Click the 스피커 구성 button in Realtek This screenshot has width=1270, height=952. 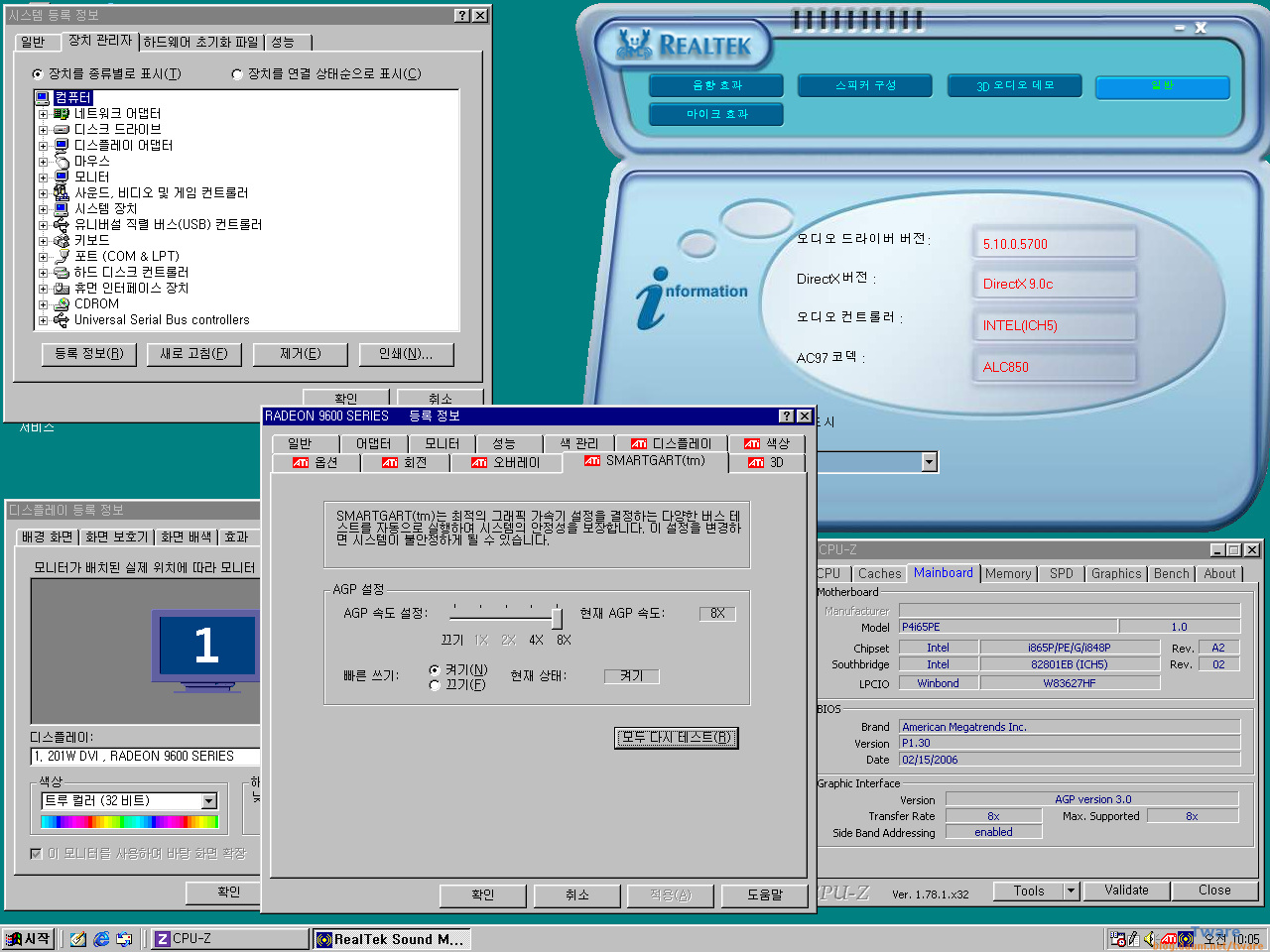click(865, 85)
